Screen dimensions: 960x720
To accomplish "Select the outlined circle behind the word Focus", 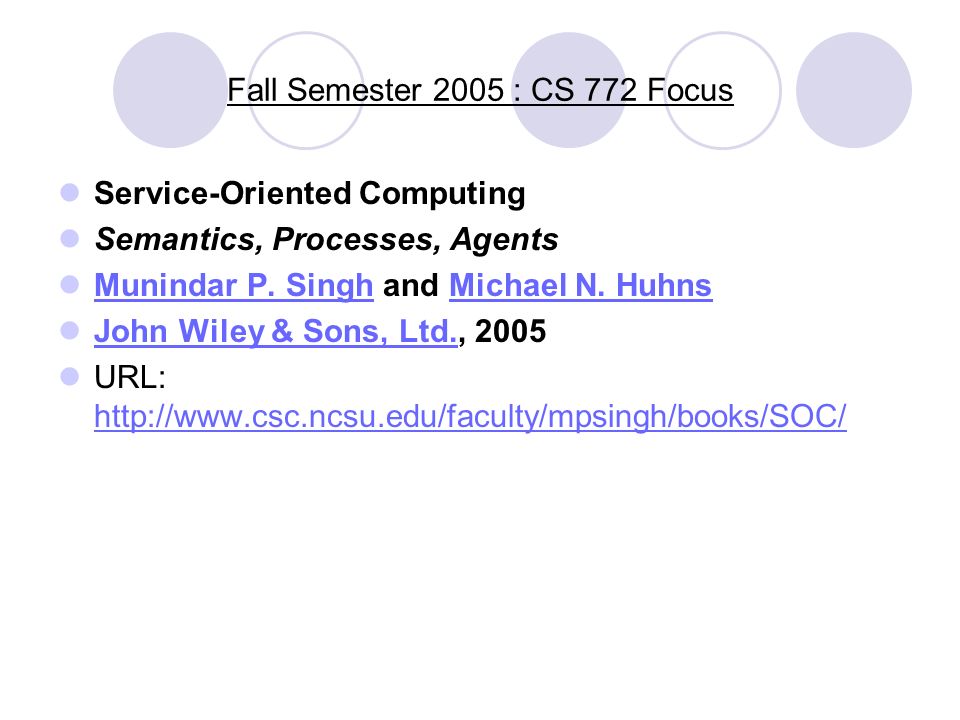I will [722, 90].
